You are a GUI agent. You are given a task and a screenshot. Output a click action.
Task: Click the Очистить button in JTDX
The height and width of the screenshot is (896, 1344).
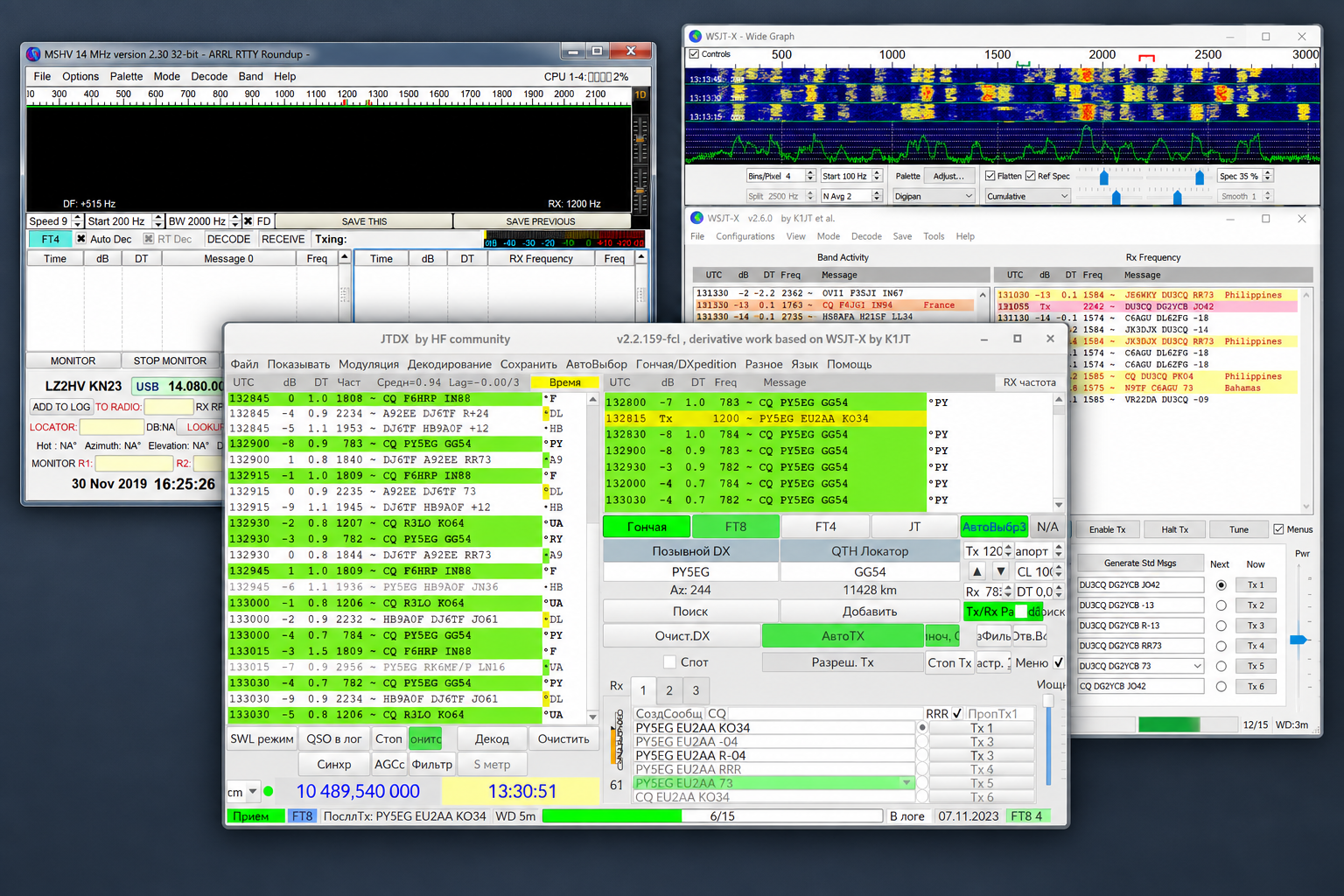(x=563, y=739)
